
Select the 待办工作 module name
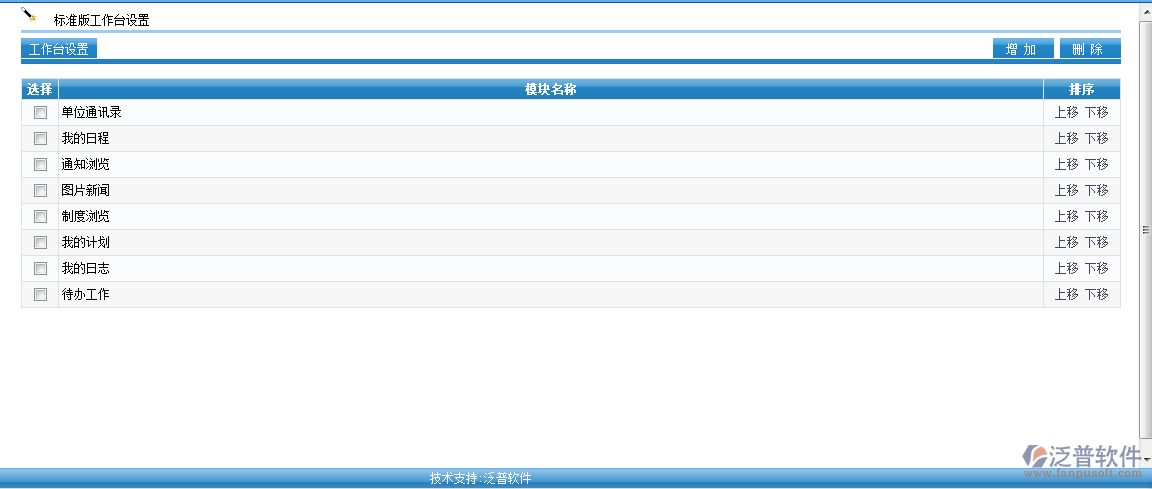(86, 294)
